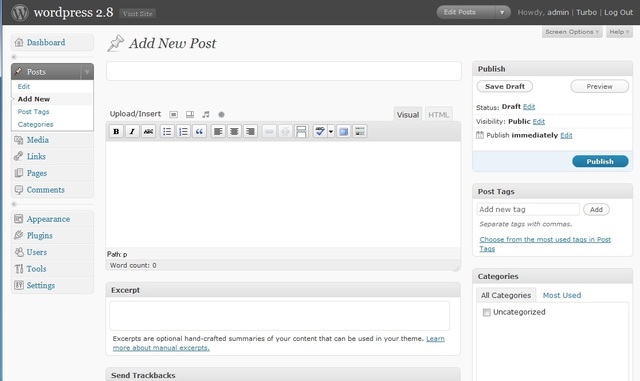Click the editor resize handle corner
Screen dimensions: 640x381
457,267
